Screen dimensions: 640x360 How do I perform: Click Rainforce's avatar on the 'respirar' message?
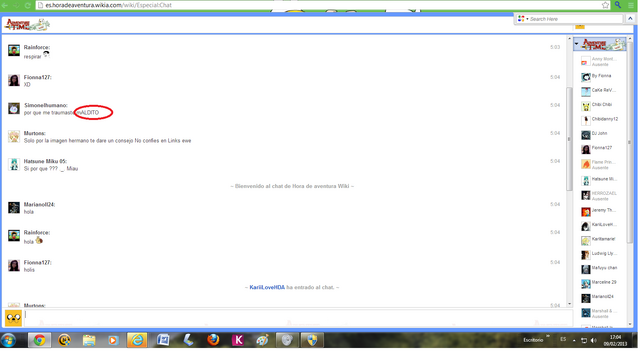(x=14, y=50)
